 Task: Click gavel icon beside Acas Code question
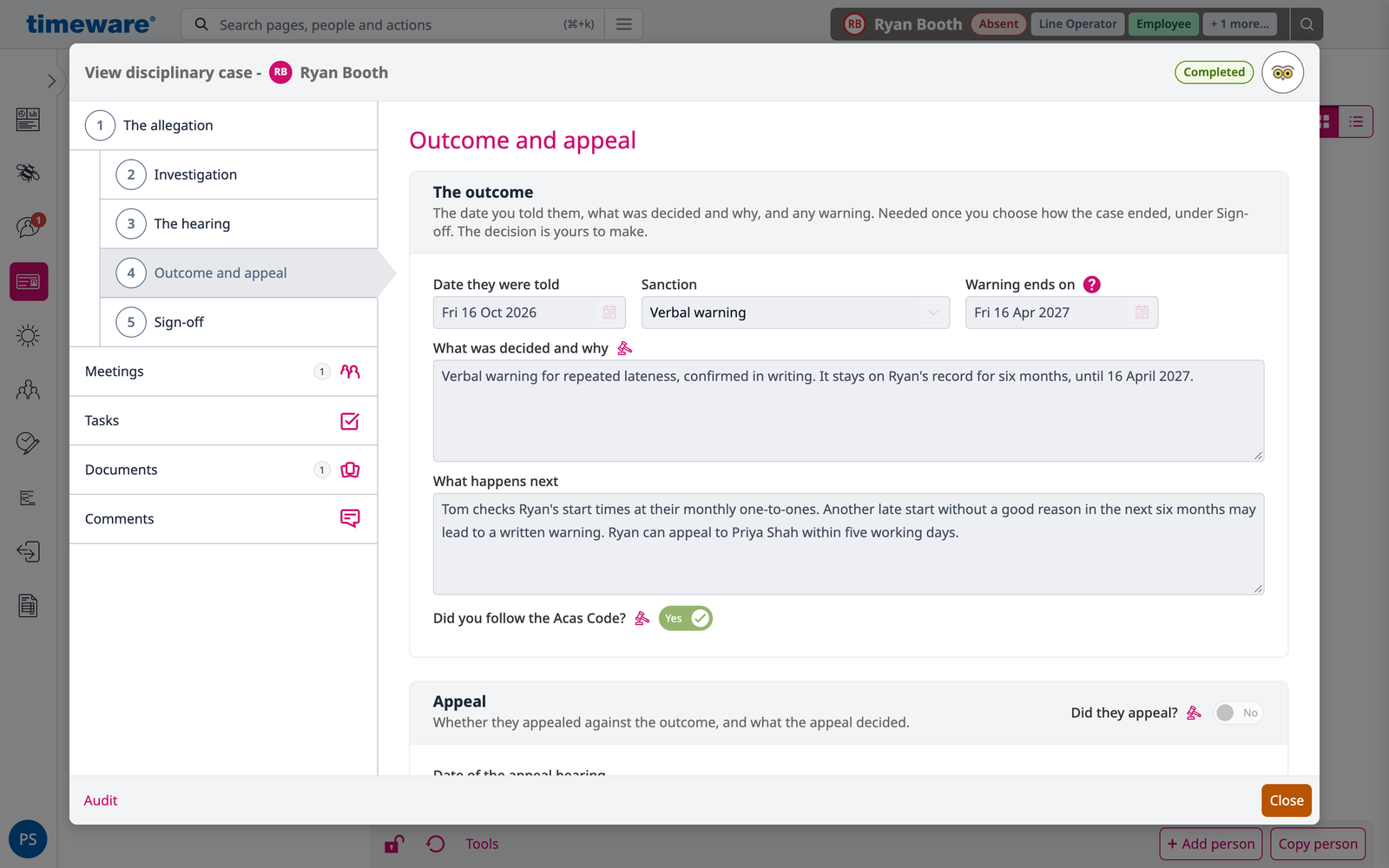[x=642, y=618]
